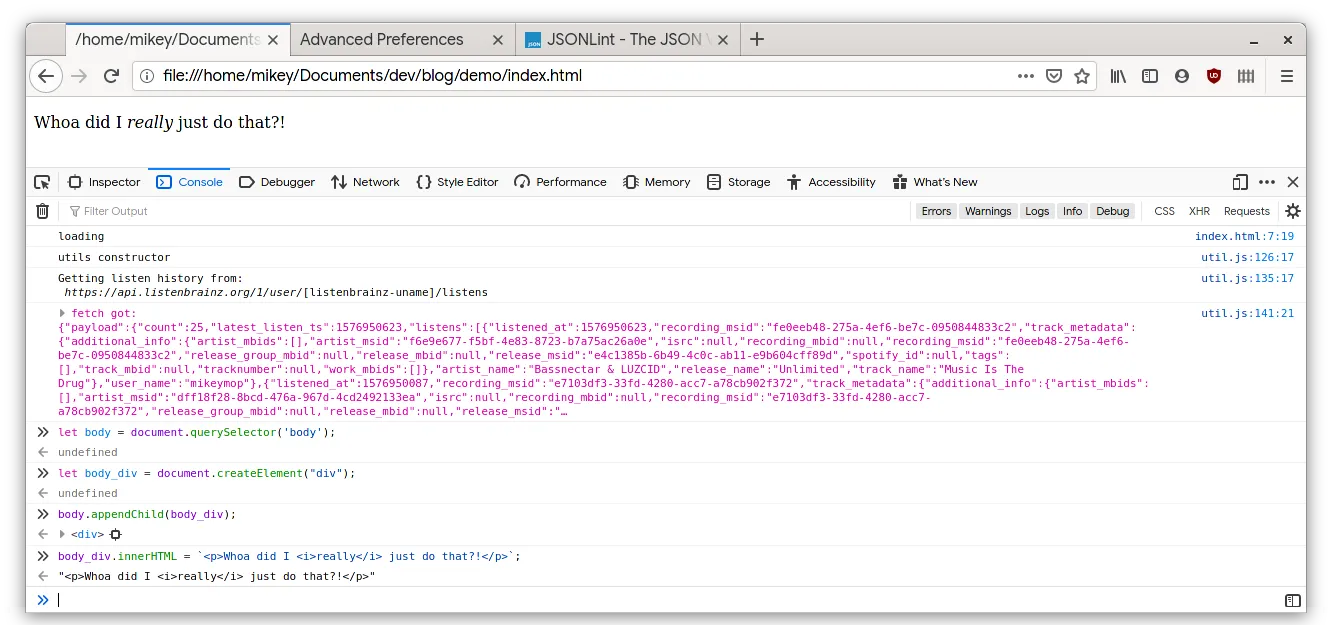Reload the current page
This screenshot has height=641, width=1332.
(111, 76)
